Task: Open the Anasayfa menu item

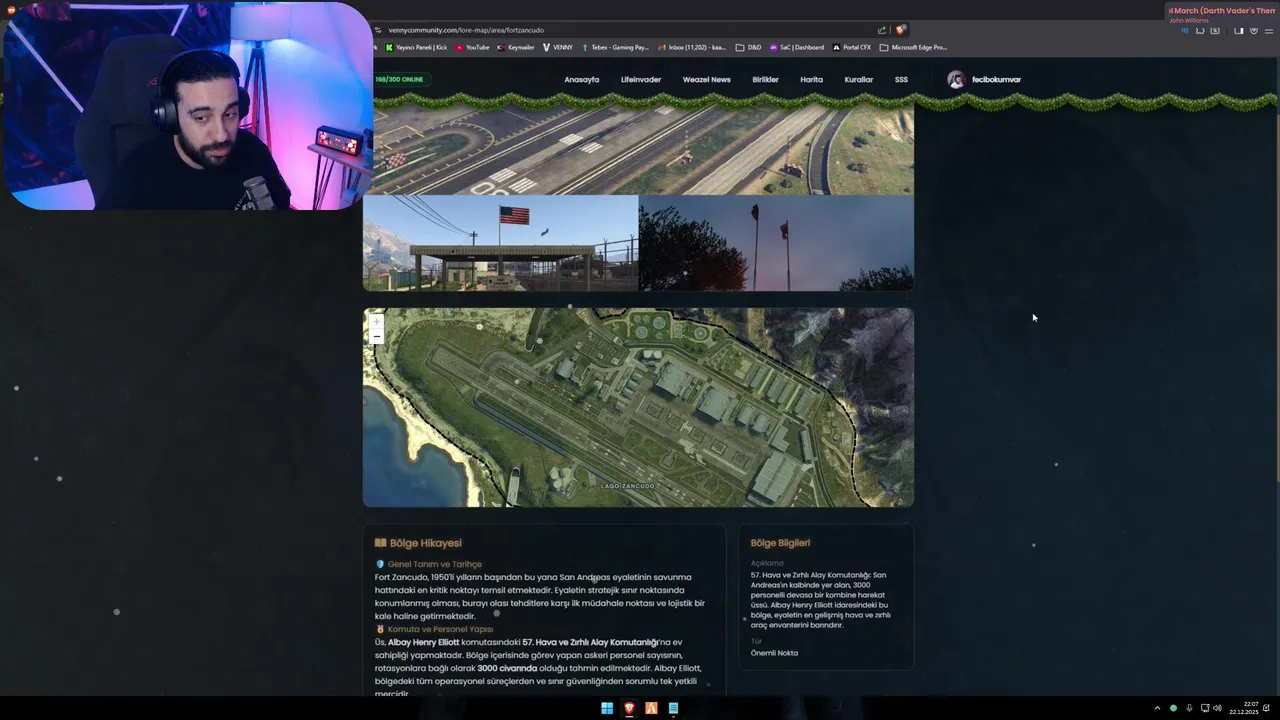Action: pos(581,80)
